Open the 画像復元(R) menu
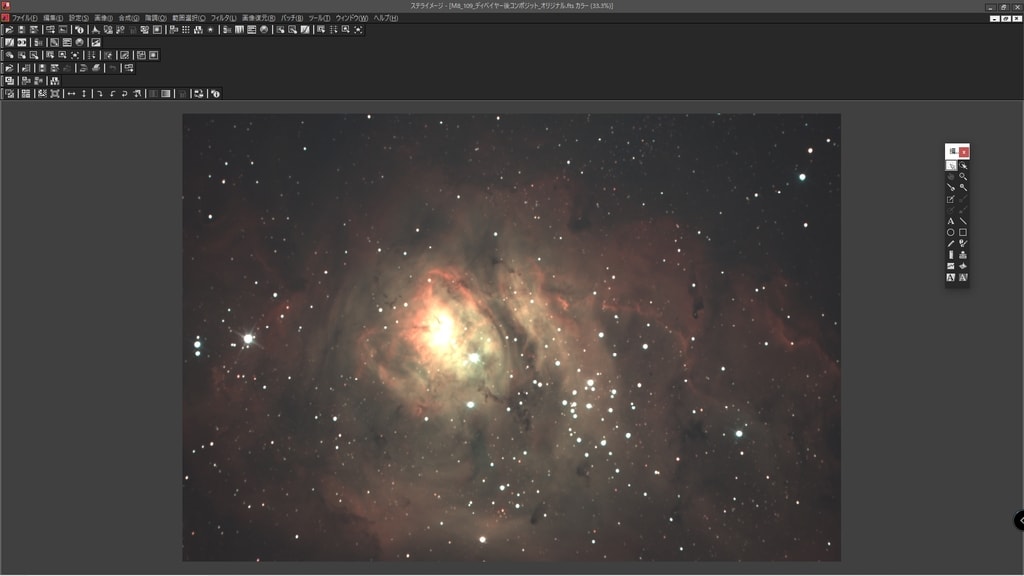This screenshot has height=576, width=1024. click(x=259, y=18)
